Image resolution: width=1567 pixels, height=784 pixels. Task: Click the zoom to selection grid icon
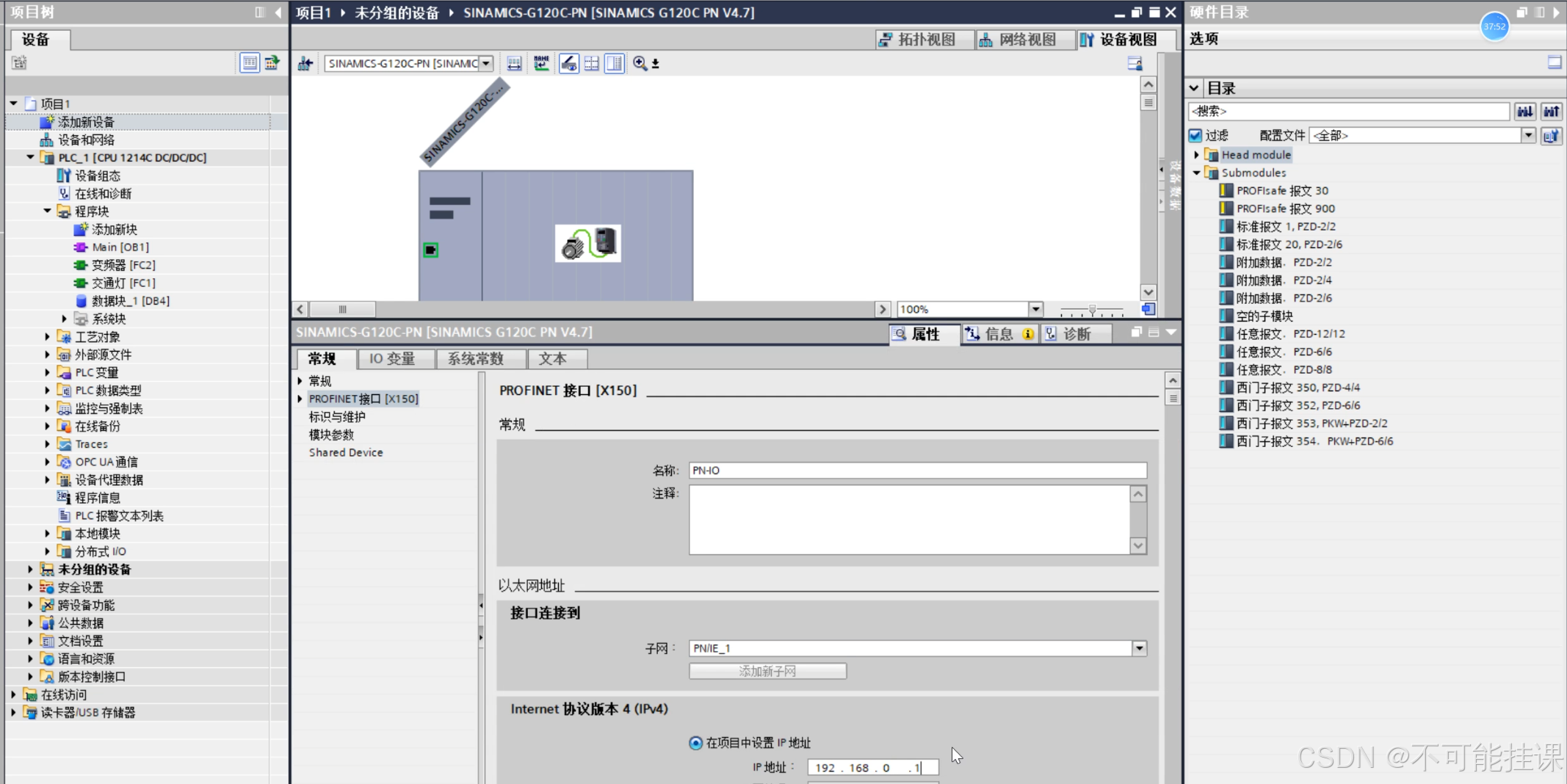click(591, 64)
